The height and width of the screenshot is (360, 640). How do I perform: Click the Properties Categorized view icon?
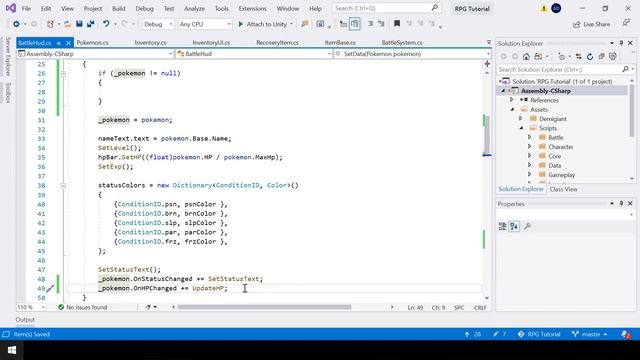coord(502,226)
